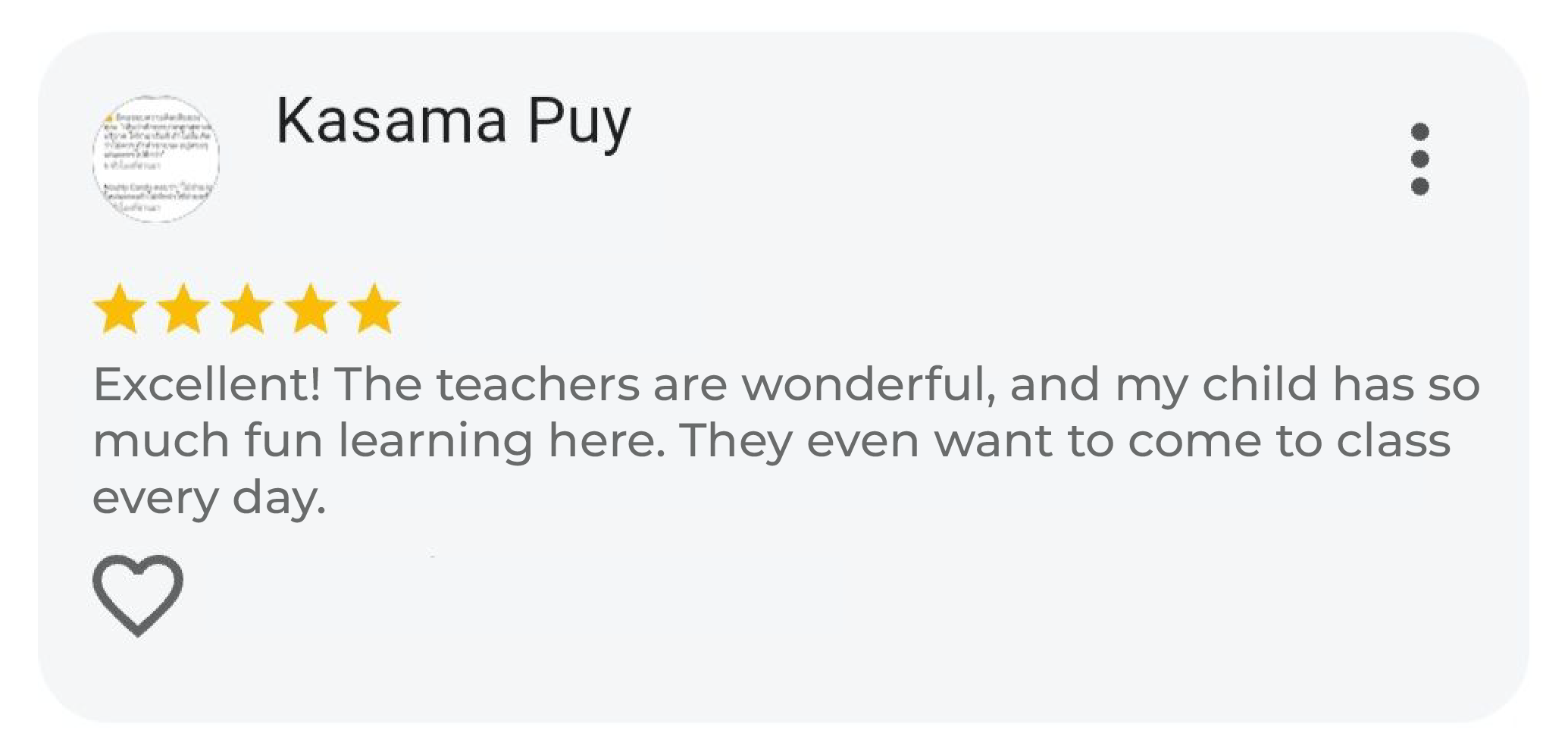This screenshot has width=1568, height=755.
Task: Click the word "Puy" in the name
Action: tap(580, 124)
